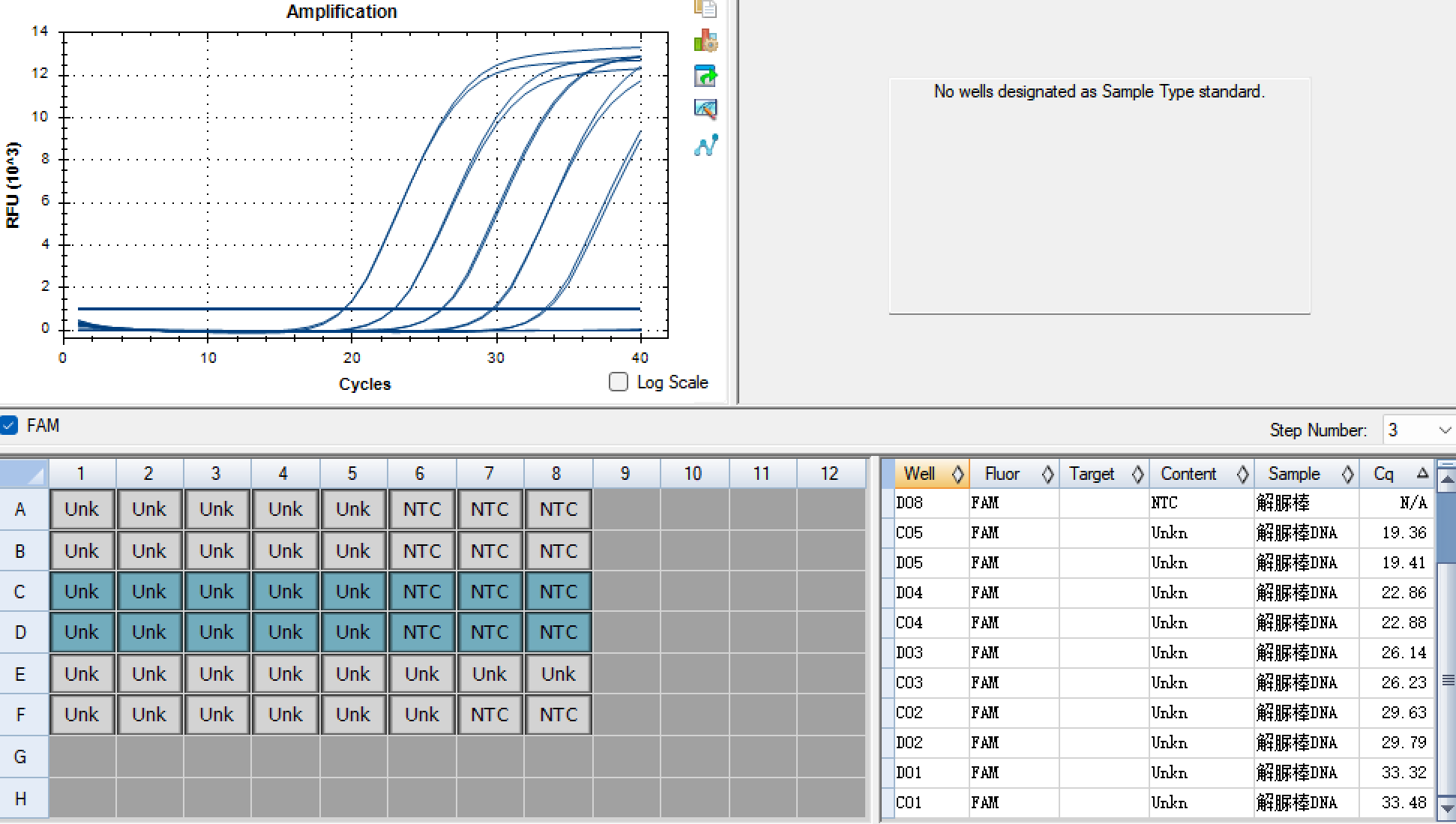1456x824 pixels.
Task: Click Cq value 19.41 in results table
Action: [x=1397, y=563]
